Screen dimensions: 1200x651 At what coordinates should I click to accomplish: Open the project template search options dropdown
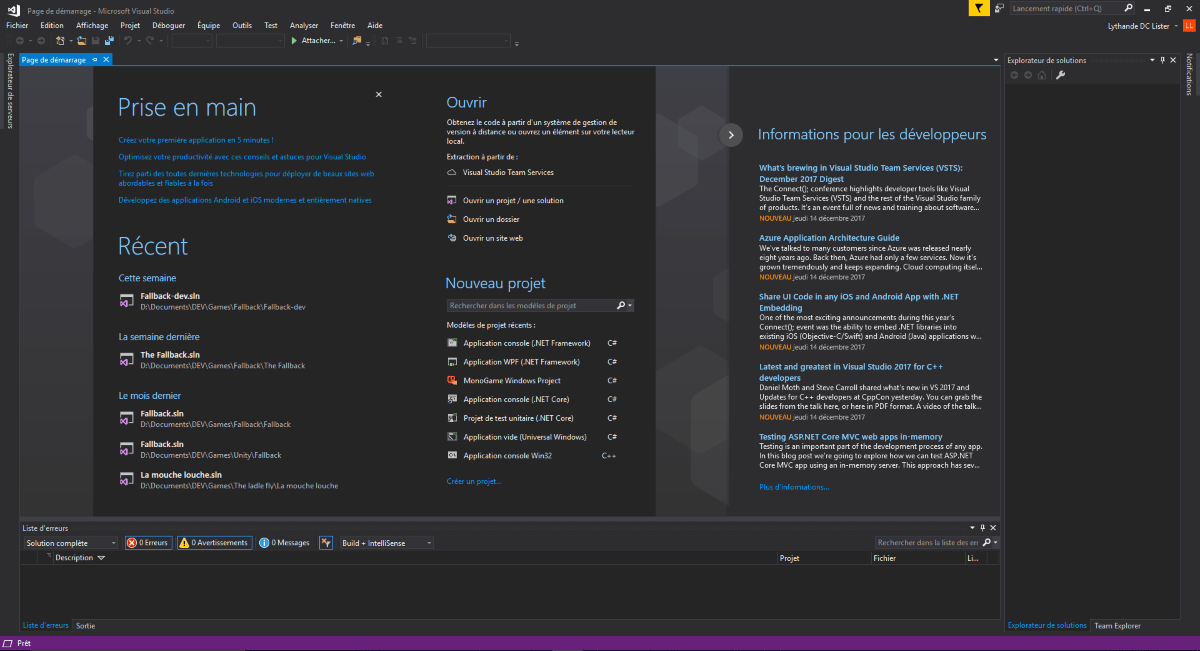click(631, 305)
